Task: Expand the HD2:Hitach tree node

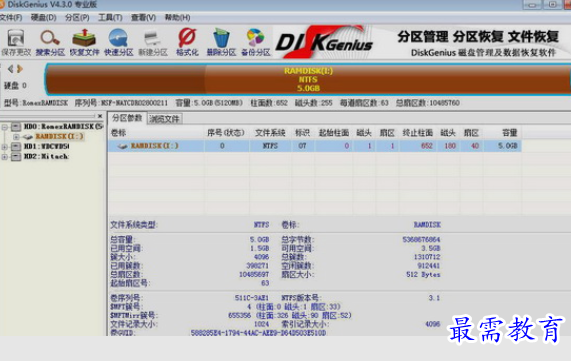Action: tap(5, 157)
